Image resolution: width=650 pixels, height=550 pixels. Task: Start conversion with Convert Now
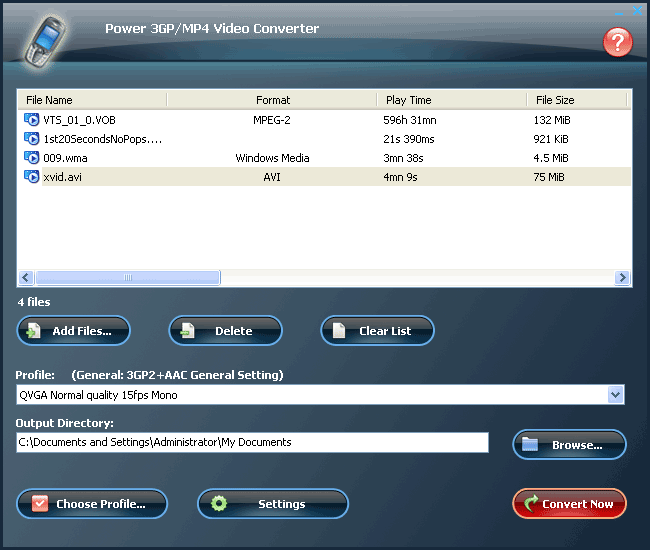click(x=569, y=504)
